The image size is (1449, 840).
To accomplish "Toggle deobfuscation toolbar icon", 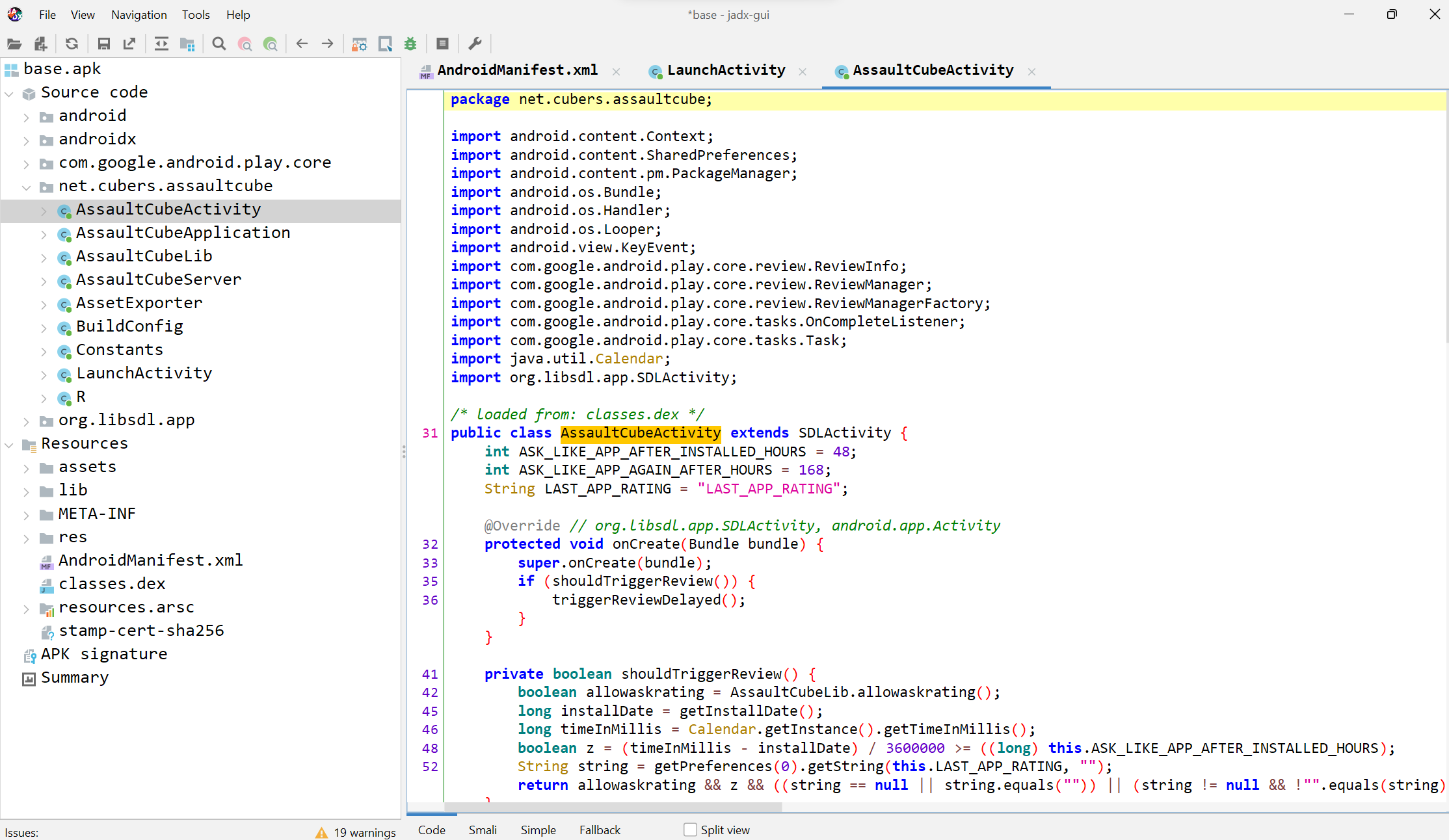I will 359,44.
